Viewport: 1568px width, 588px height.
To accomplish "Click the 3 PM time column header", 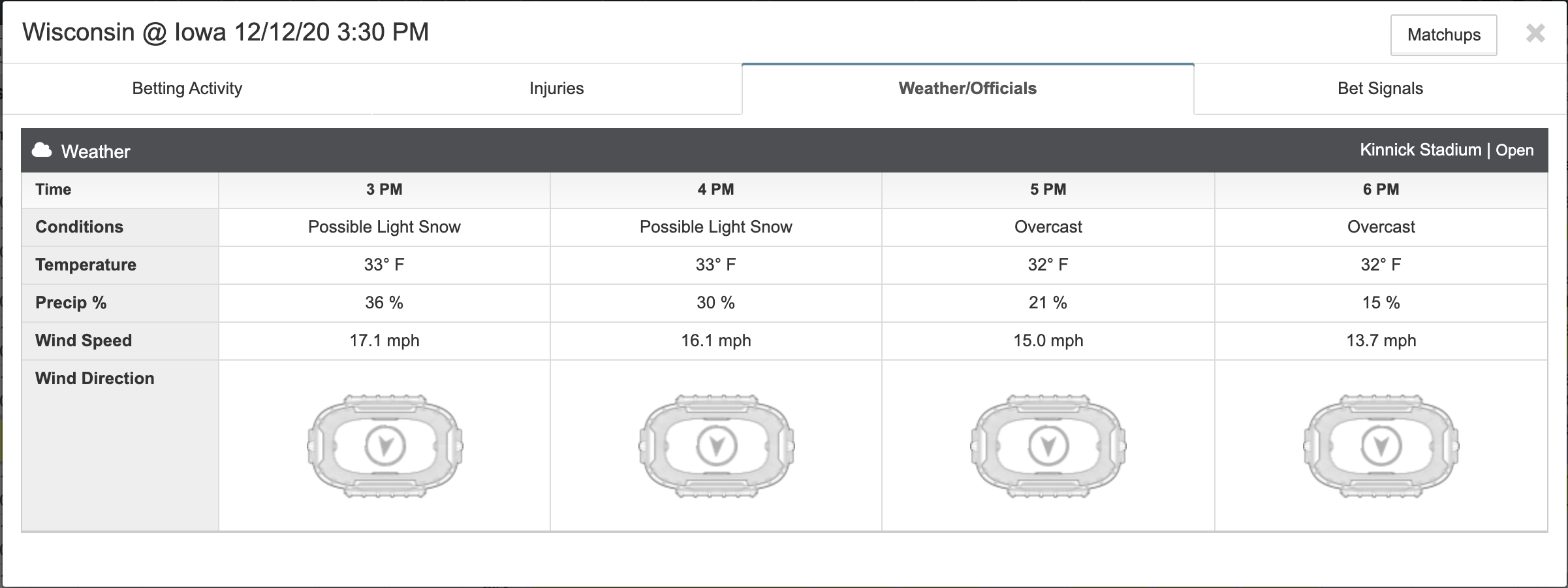I will [384, 189].
